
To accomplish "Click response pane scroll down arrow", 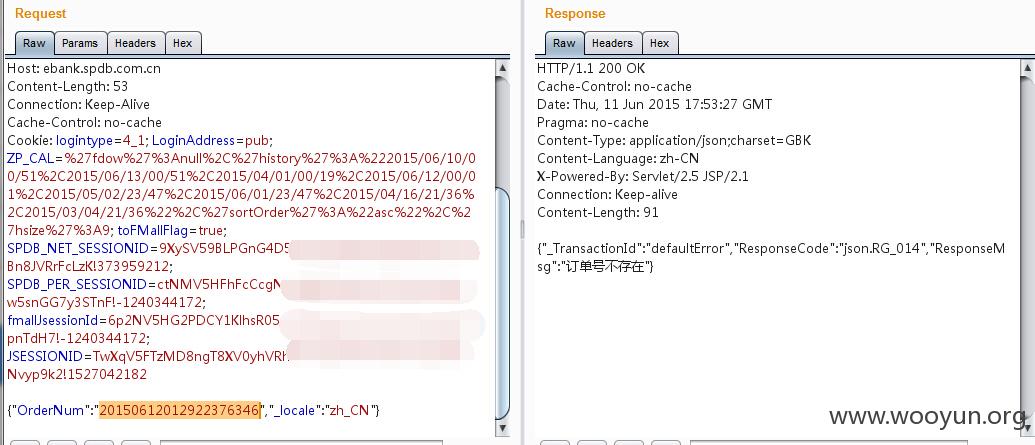I will tap(1027, 427).
